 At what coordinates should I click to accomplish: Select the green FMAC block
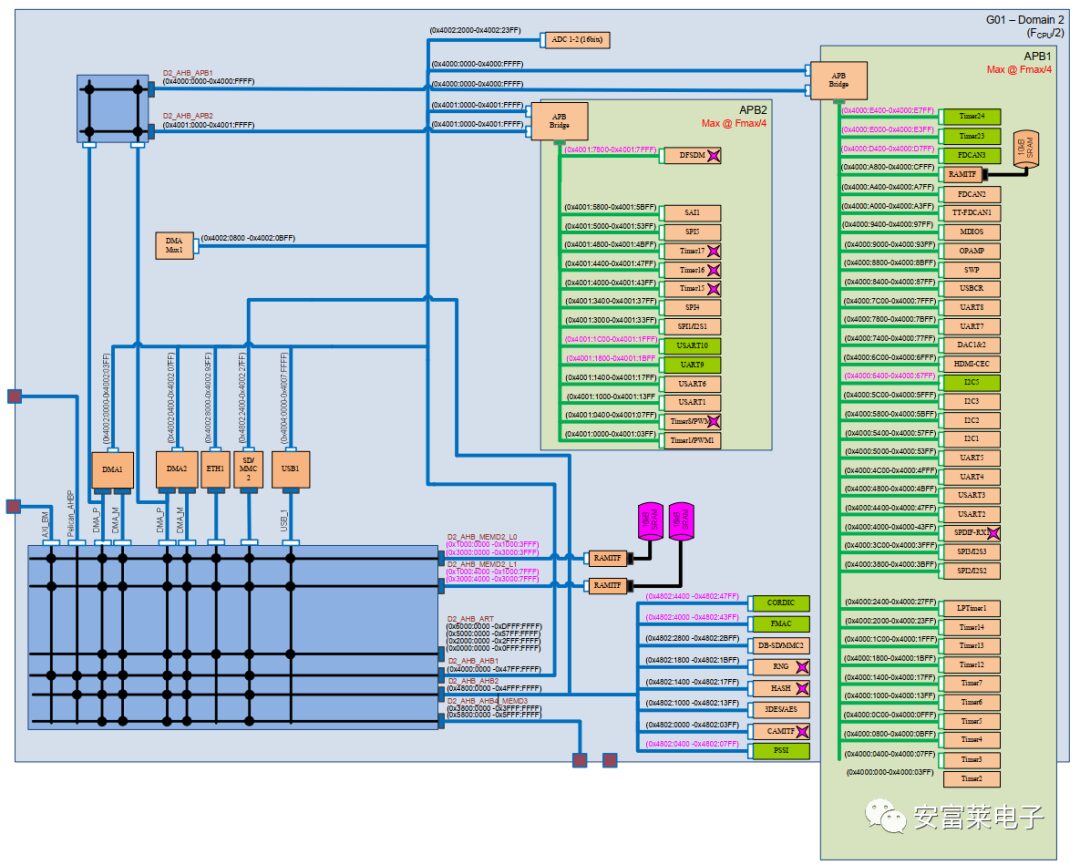pos(780,625)
